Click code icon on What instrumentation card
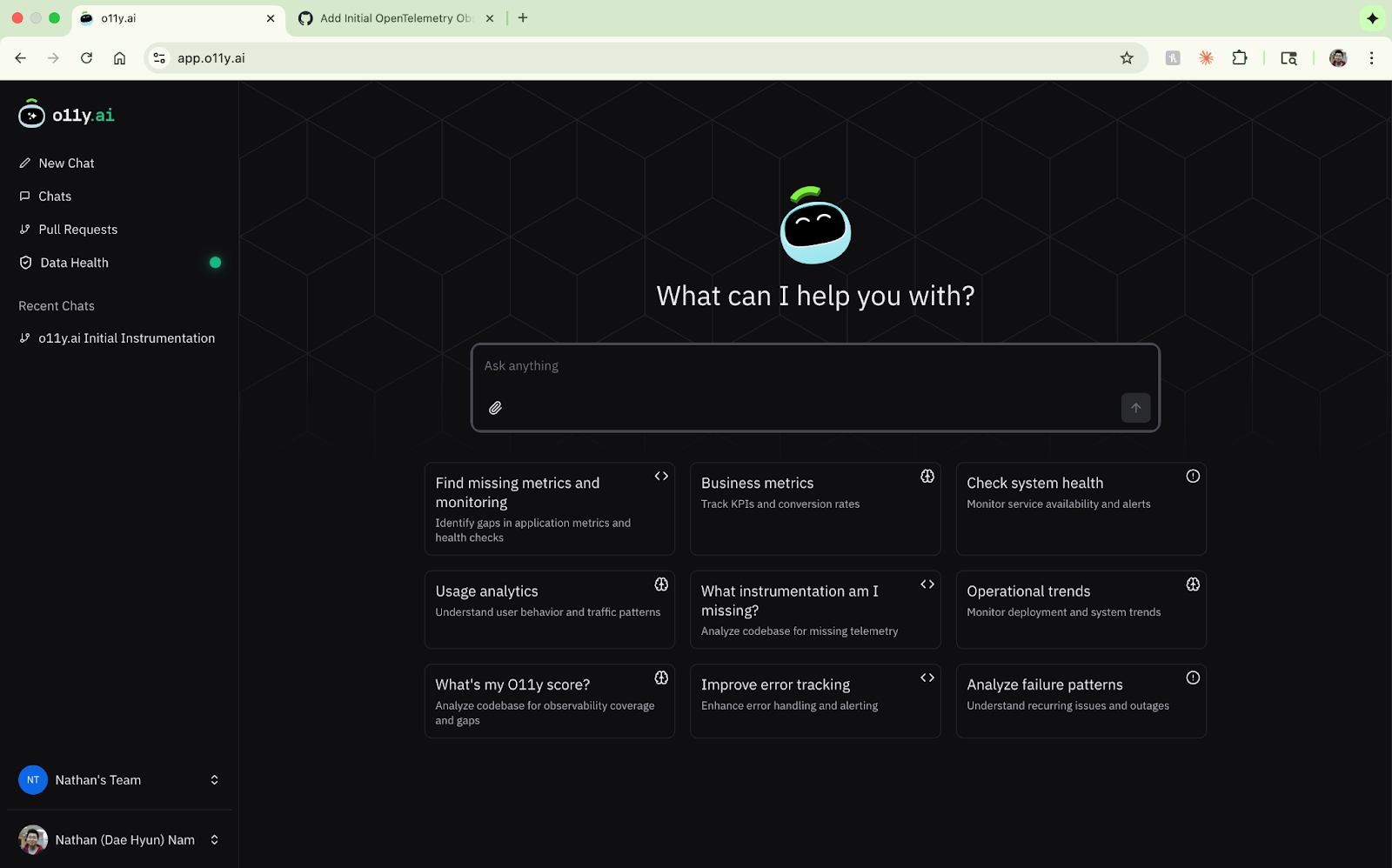1392x868 pixels. pyautogui.click(x=927, y=584)
